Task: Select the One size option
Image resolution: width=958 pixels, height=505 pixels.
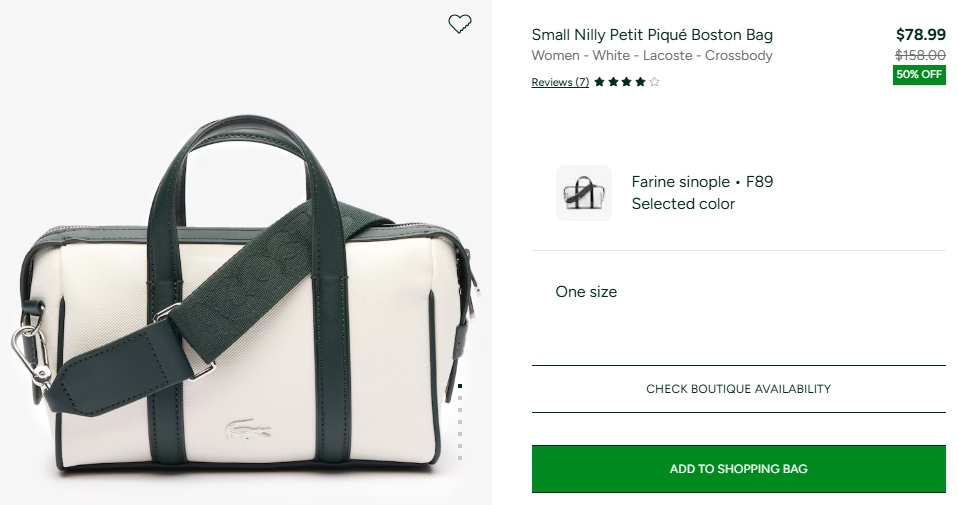Action: (586, 292)
